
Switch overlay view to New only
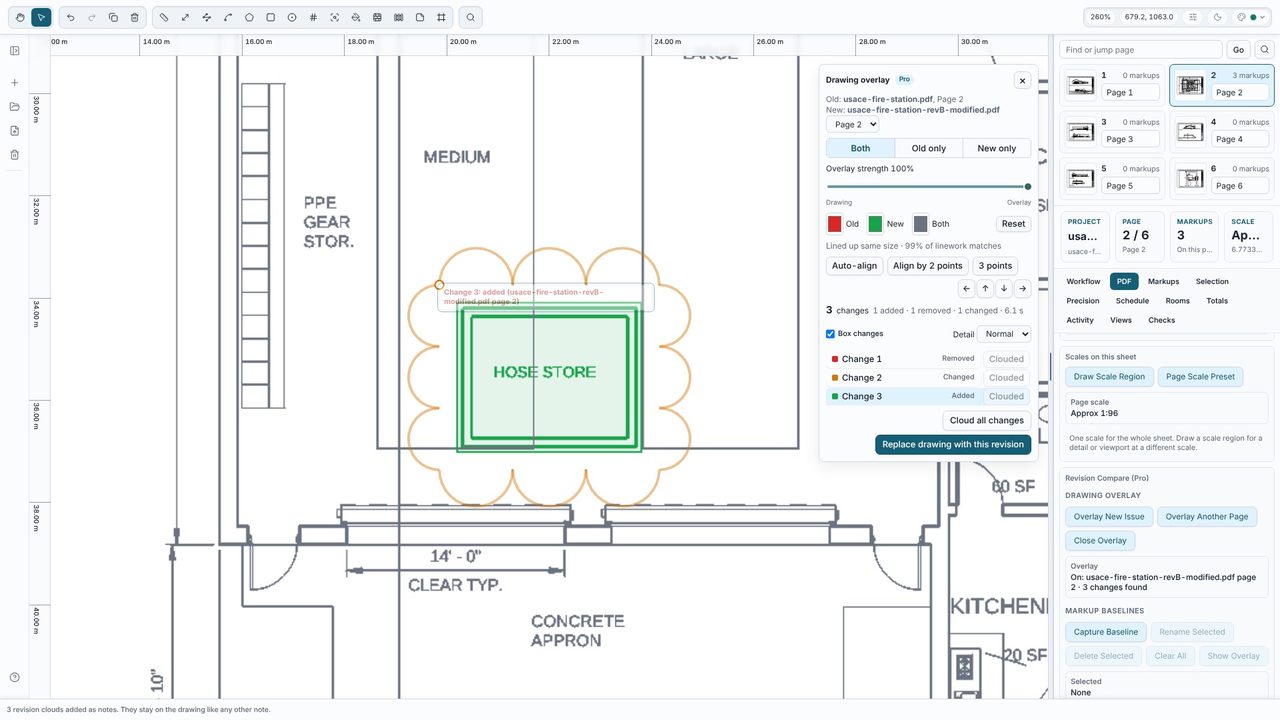pyautogui.click(x=997, y=148)
